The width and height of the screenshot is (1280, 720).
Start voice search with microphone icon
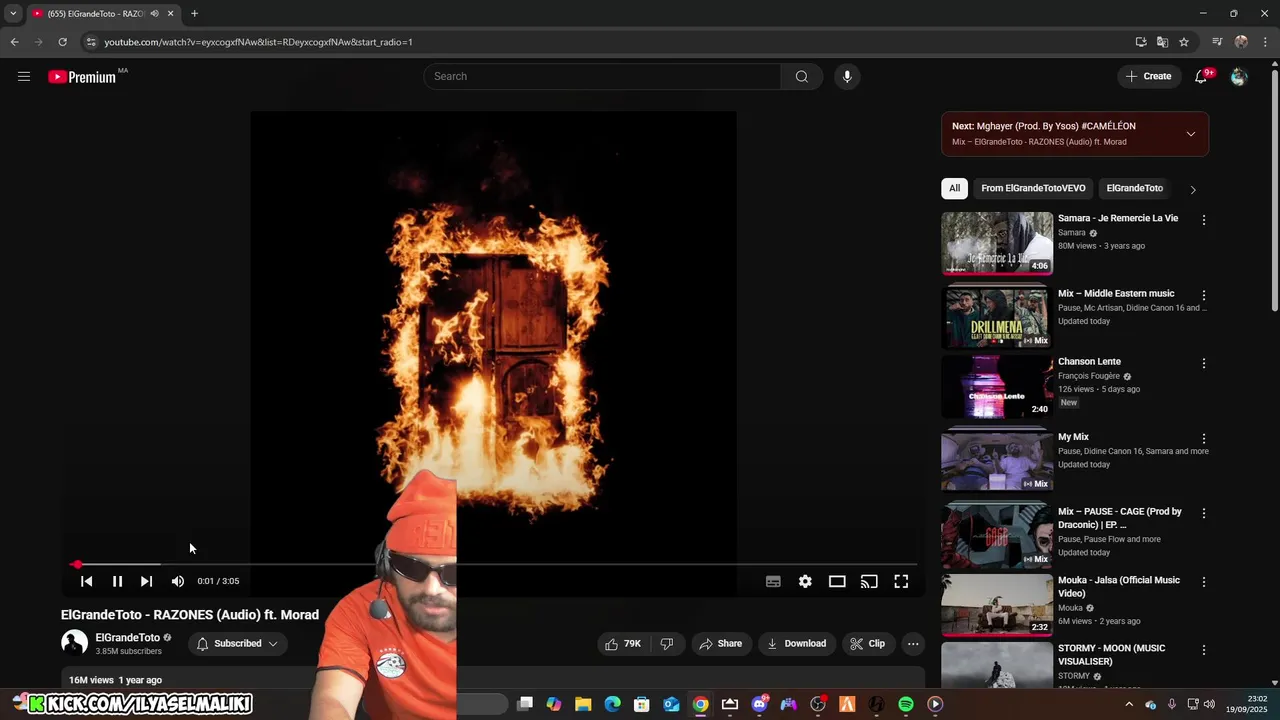pos(847,76)
